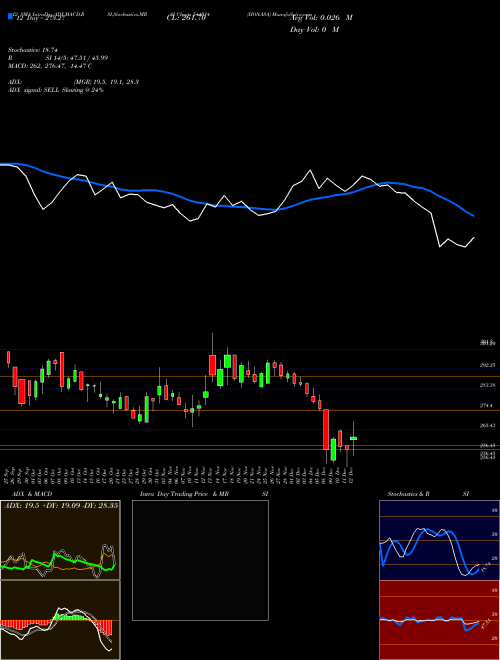Screen dimensions: 500x660
Task: Click the large red candle before the lows
Action: tap(326, 429)
